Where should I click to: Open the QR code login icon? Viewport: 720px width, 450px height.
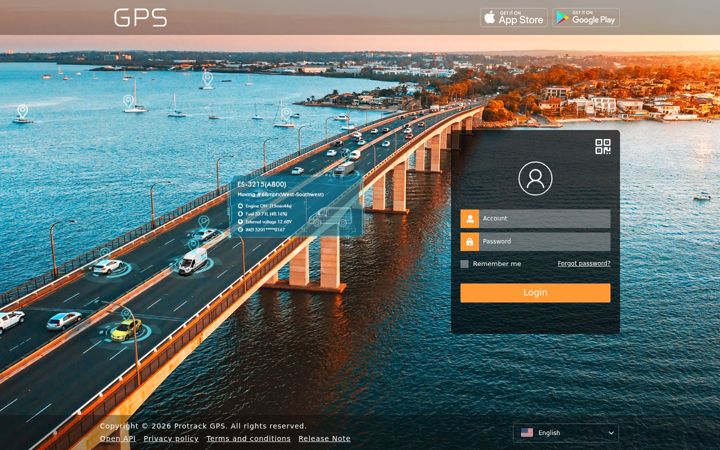(602, 146)
